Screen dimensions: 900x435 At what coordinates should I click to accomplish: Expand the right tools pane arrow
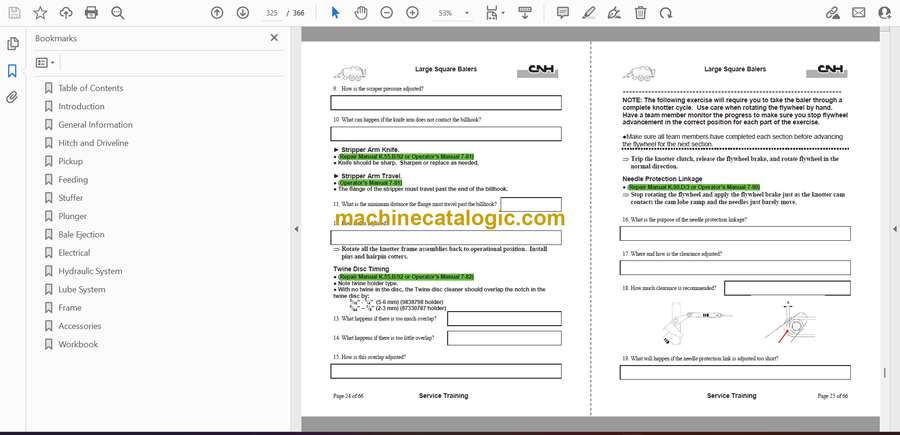(894, 229)
